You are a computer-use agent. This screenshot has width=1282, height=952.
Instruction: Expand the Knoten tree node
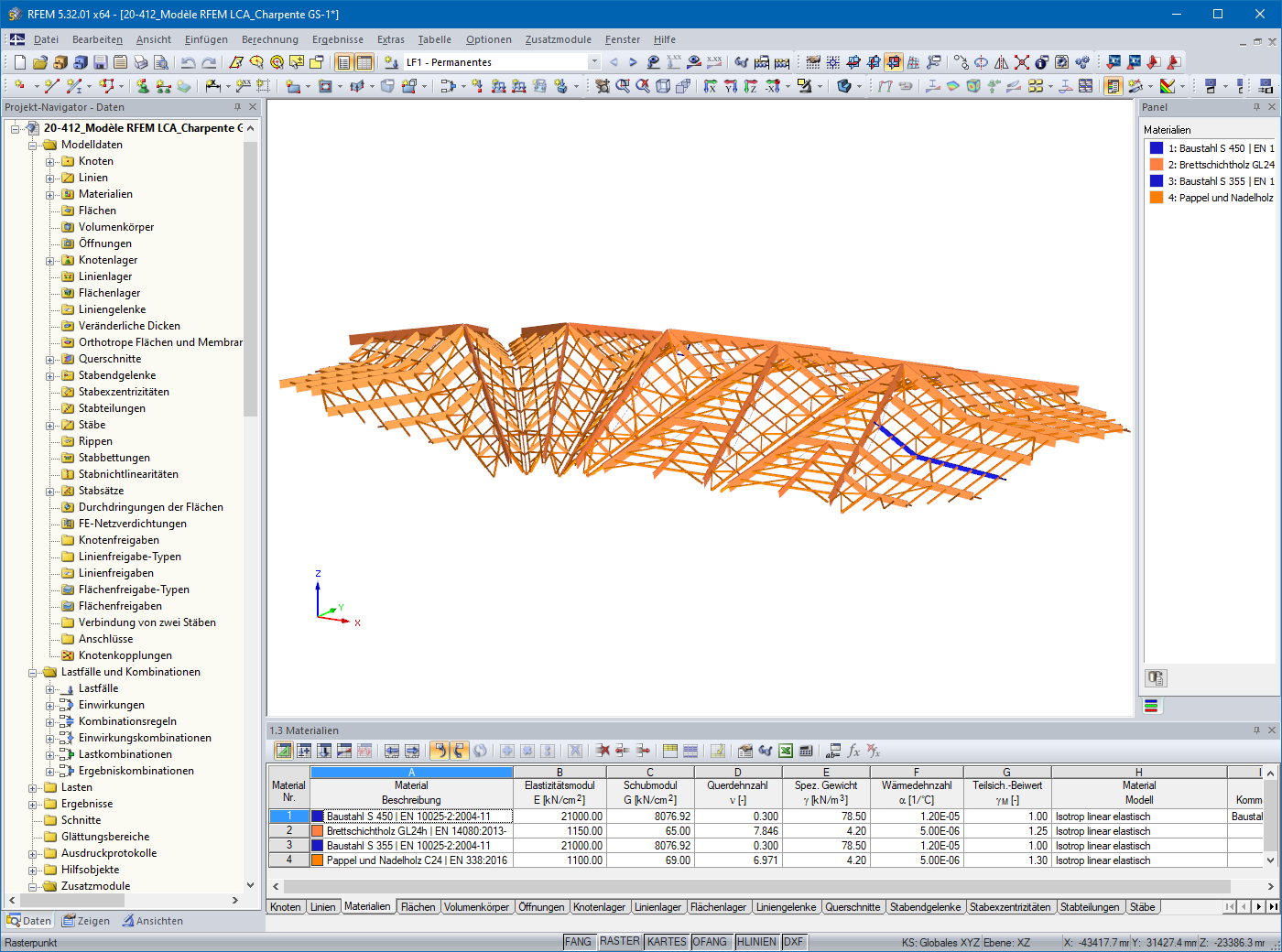pyautogui.click(x=50, y=162)
